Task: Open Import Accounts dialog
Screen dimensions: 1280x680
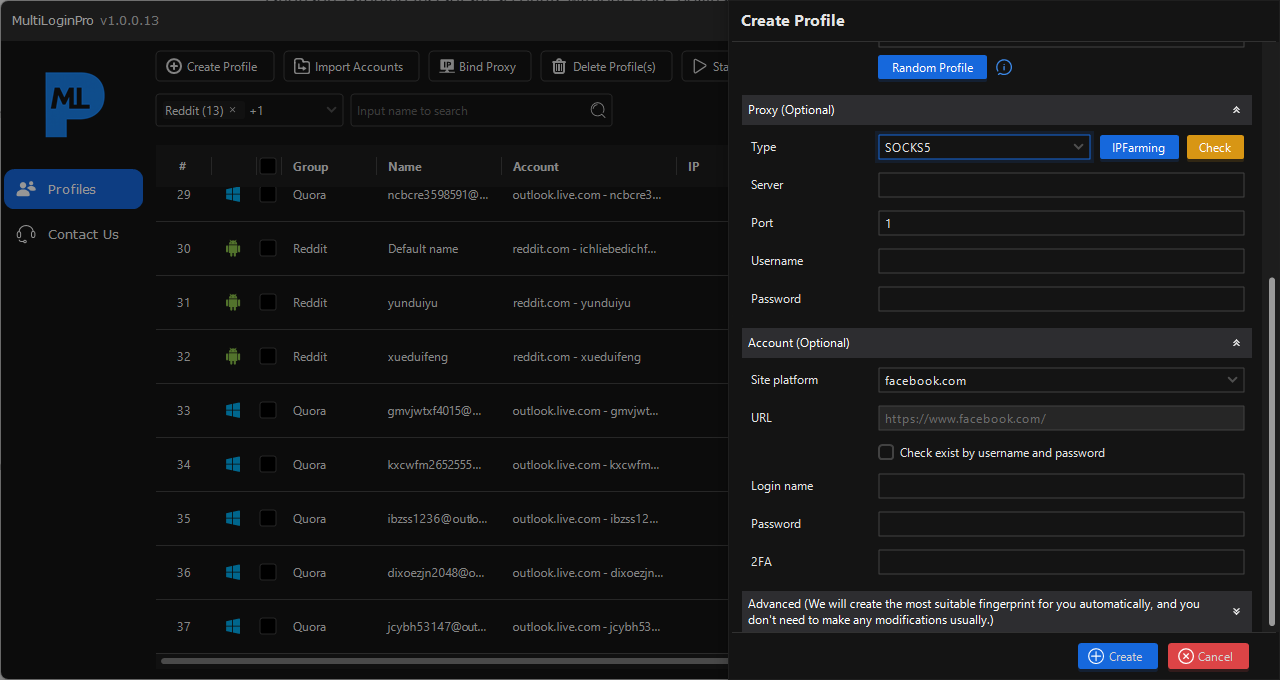Action: (350, 67)
